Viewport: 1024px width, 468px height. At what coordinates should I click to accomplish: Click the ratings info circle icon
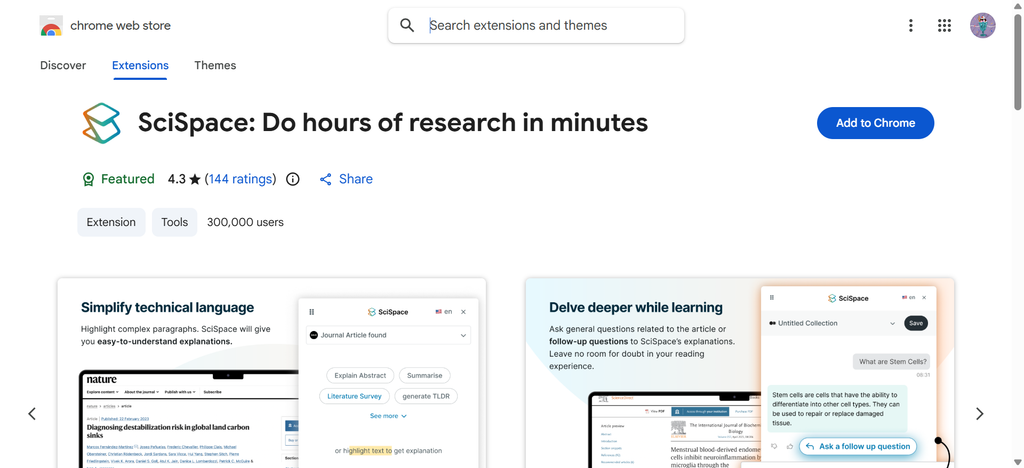click(x=293, y=179)
